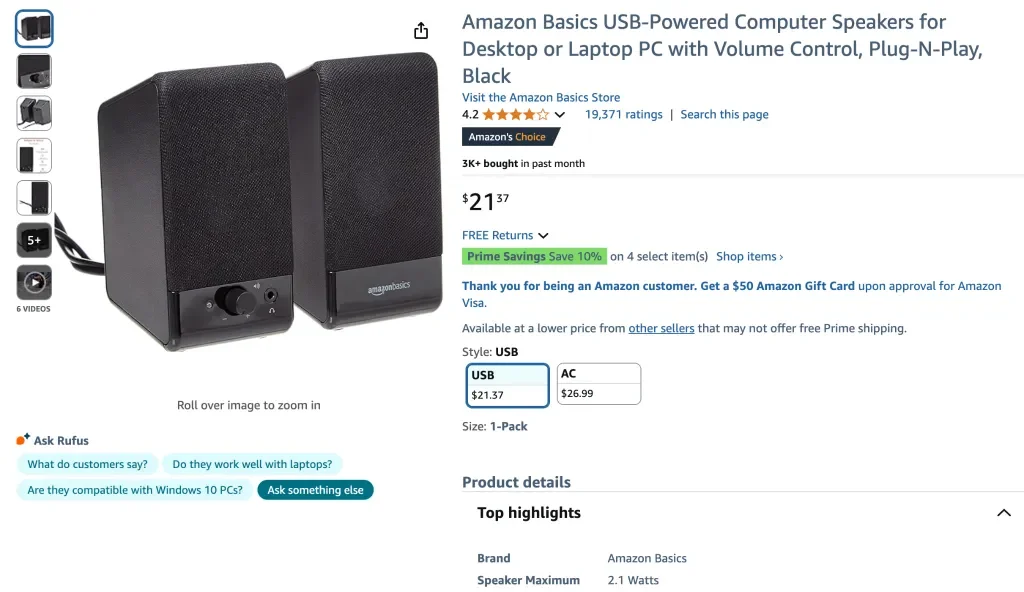
Task: Open Search this page
Action: click(x=724, y=114)
